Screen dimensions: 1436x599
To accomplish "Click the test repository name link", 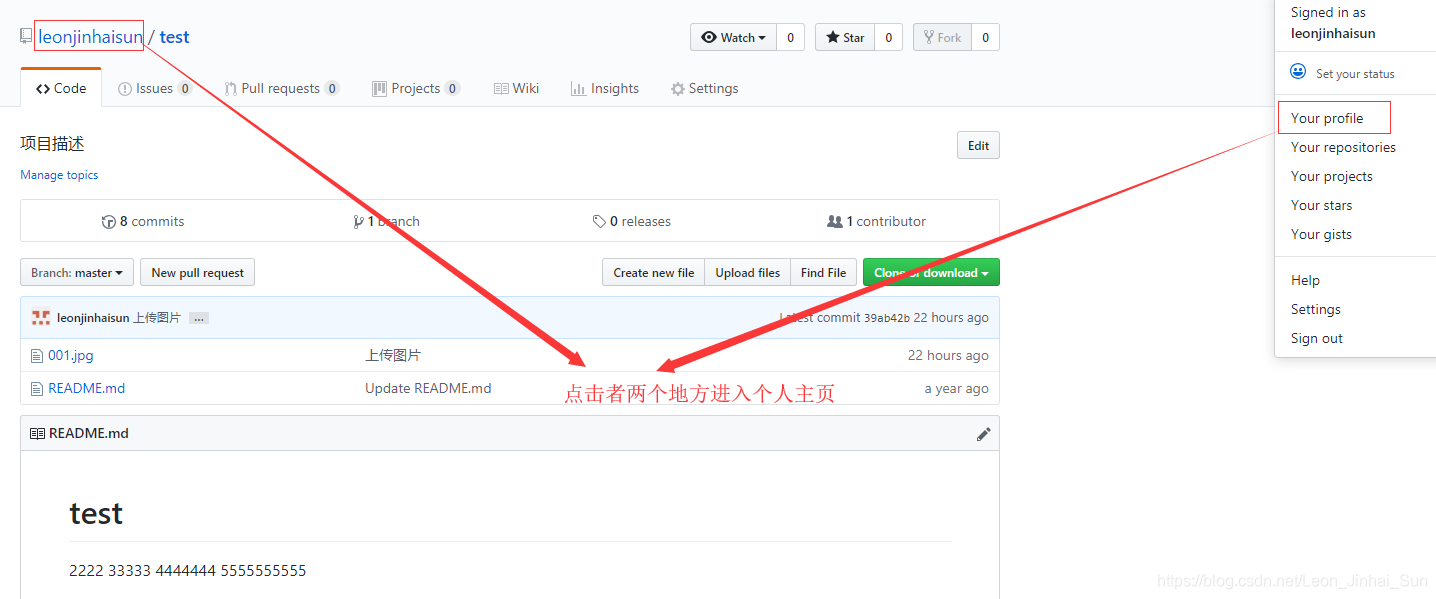I will [x=174, y=37].
